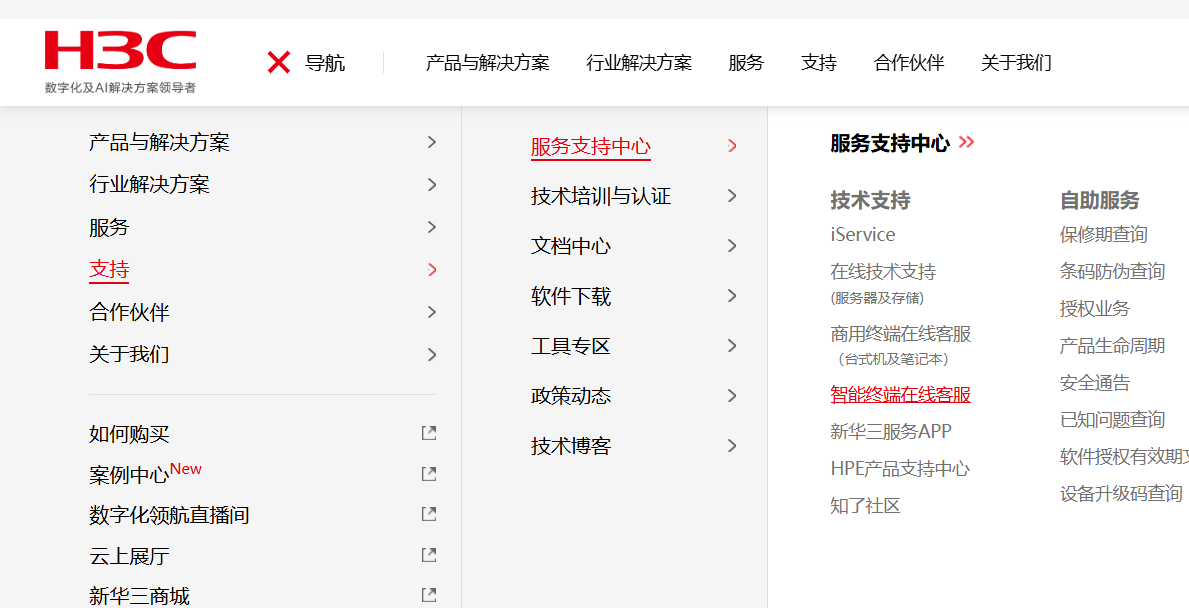The image size is (1189, 608).
Task: Click external link icon beside 数字化领航直播间
Action: point(429,514)
